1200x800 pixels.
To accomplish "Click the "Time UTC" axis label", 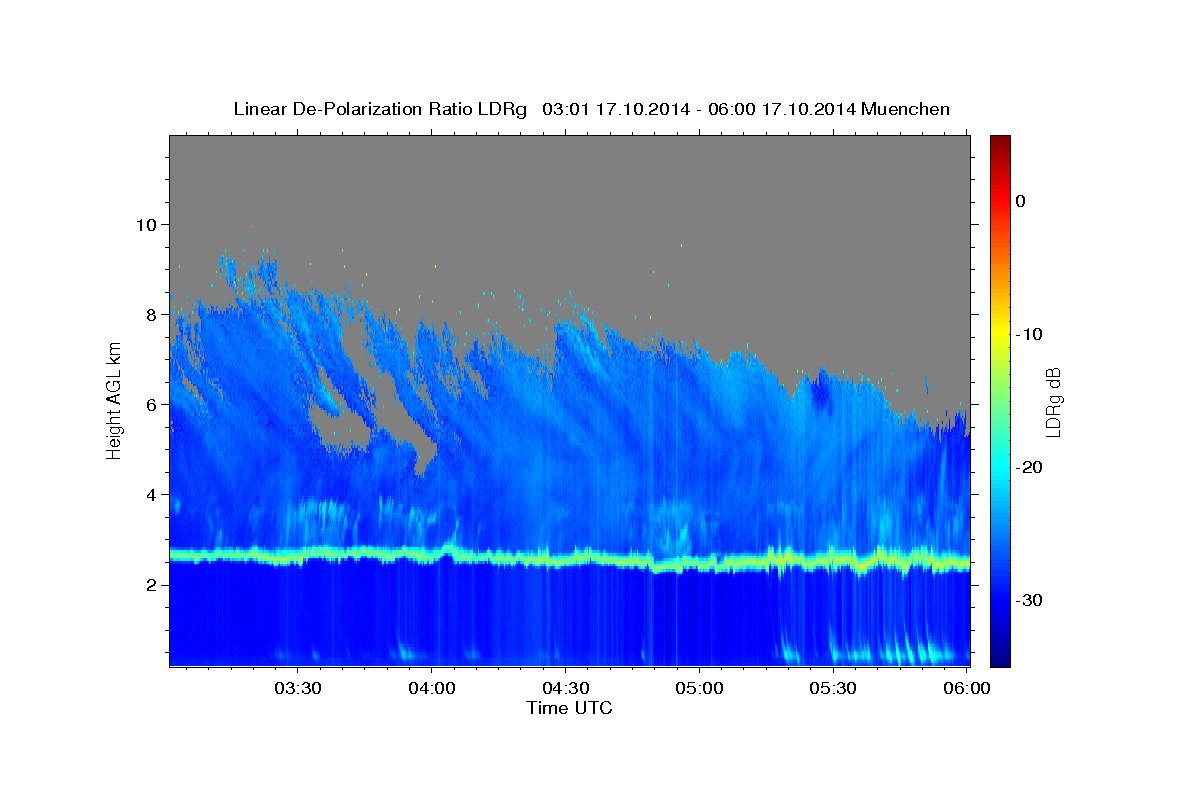I will click(x=569, y=708).
